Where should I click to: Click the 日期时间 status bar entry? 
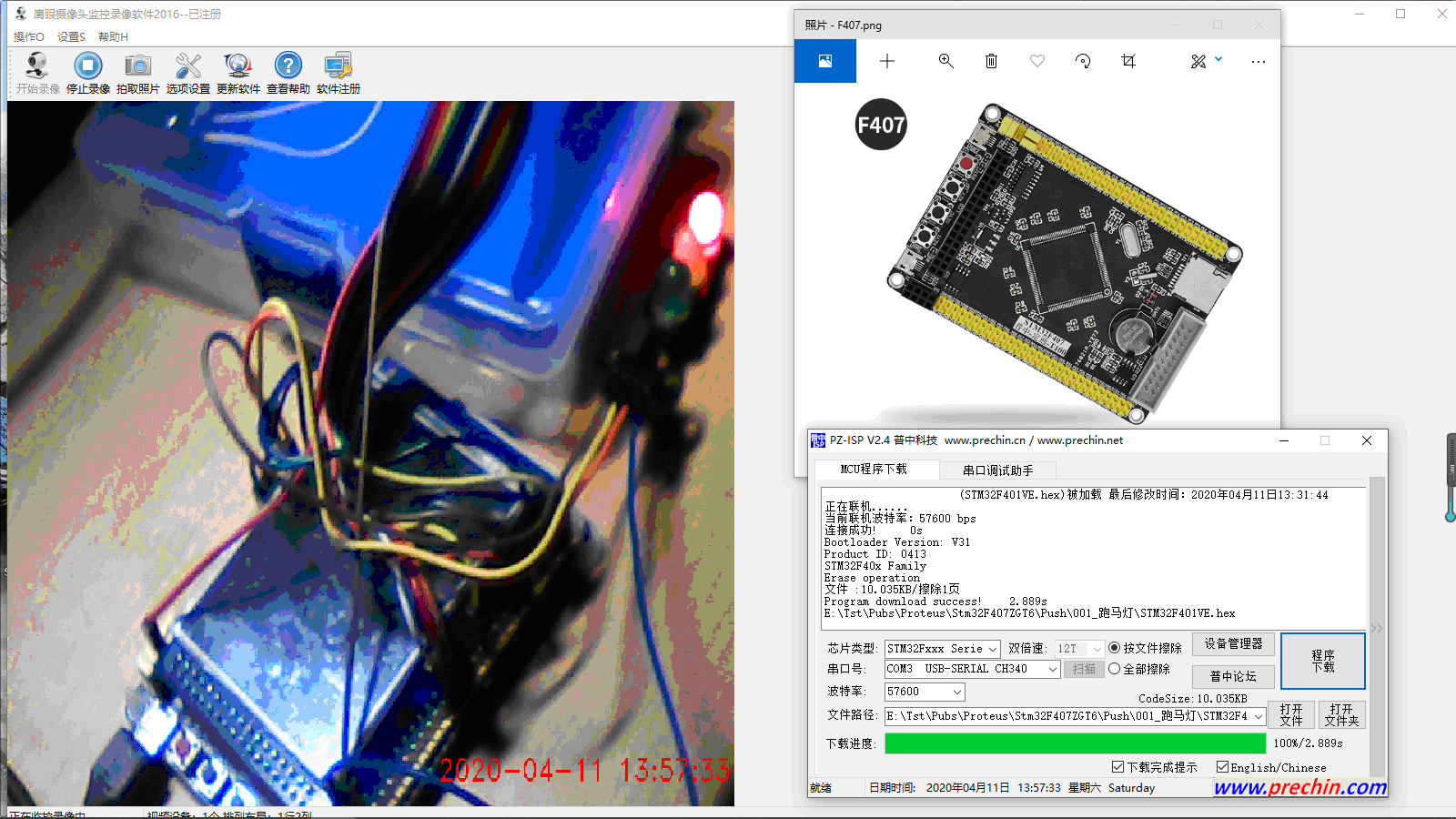click(x=1012, y=788)
